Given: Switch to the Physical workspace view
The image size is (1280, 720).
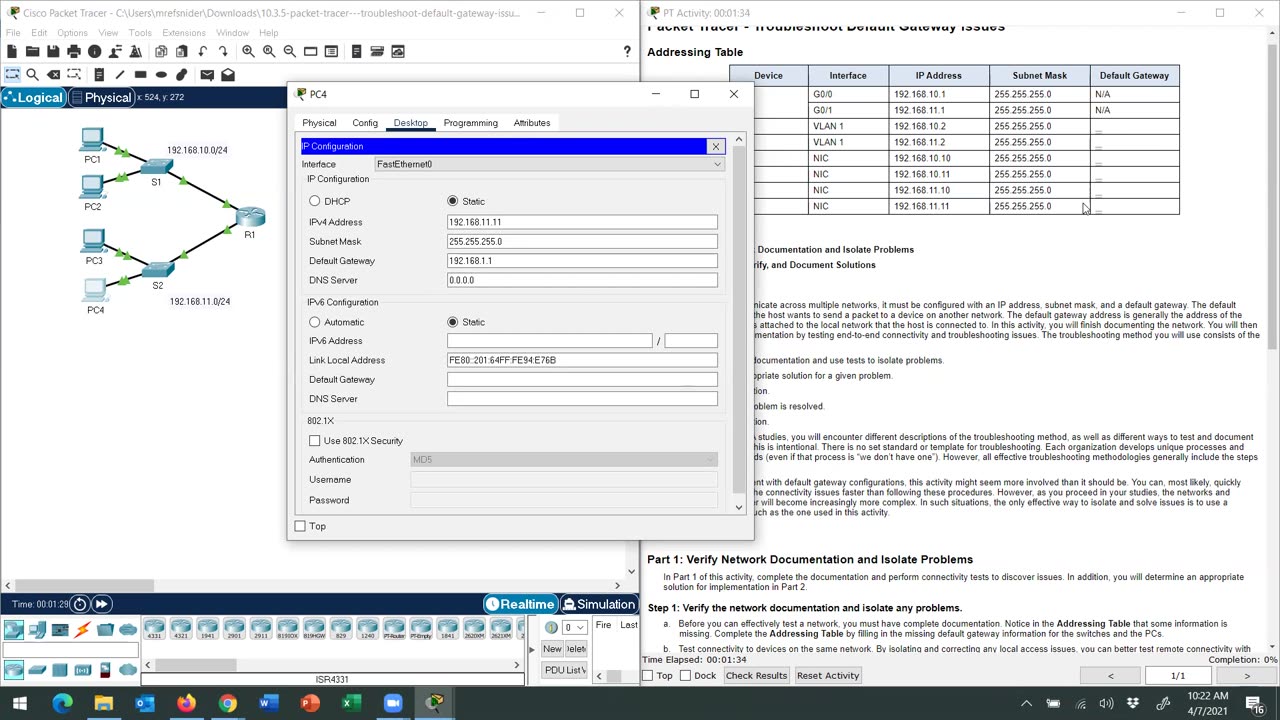Looking at the screenshot, I should coord(101,98).
